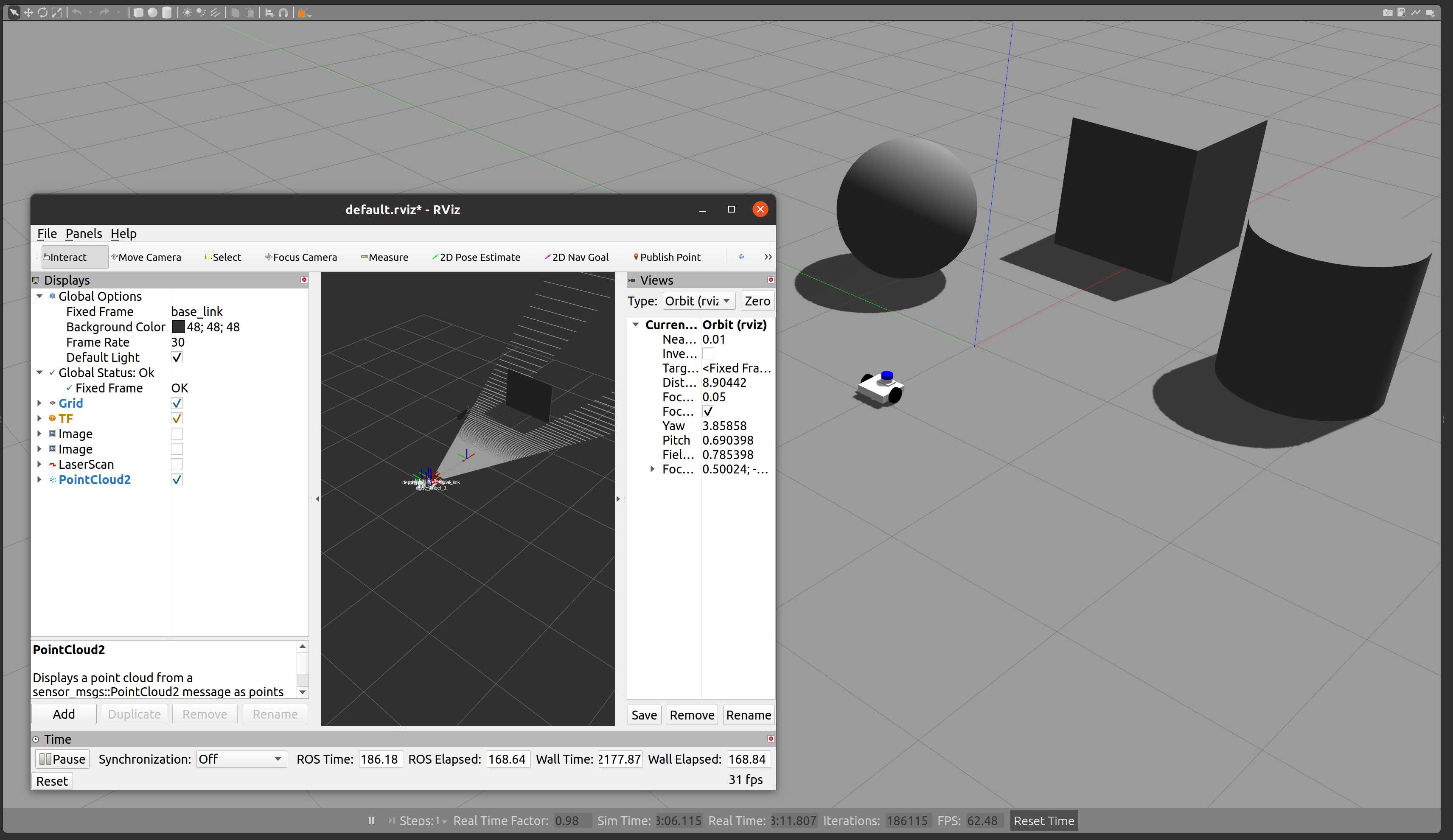The image size is (1453, 840).
Task: Toggle the snap magnet icon
Action: [x=283, y=13]
